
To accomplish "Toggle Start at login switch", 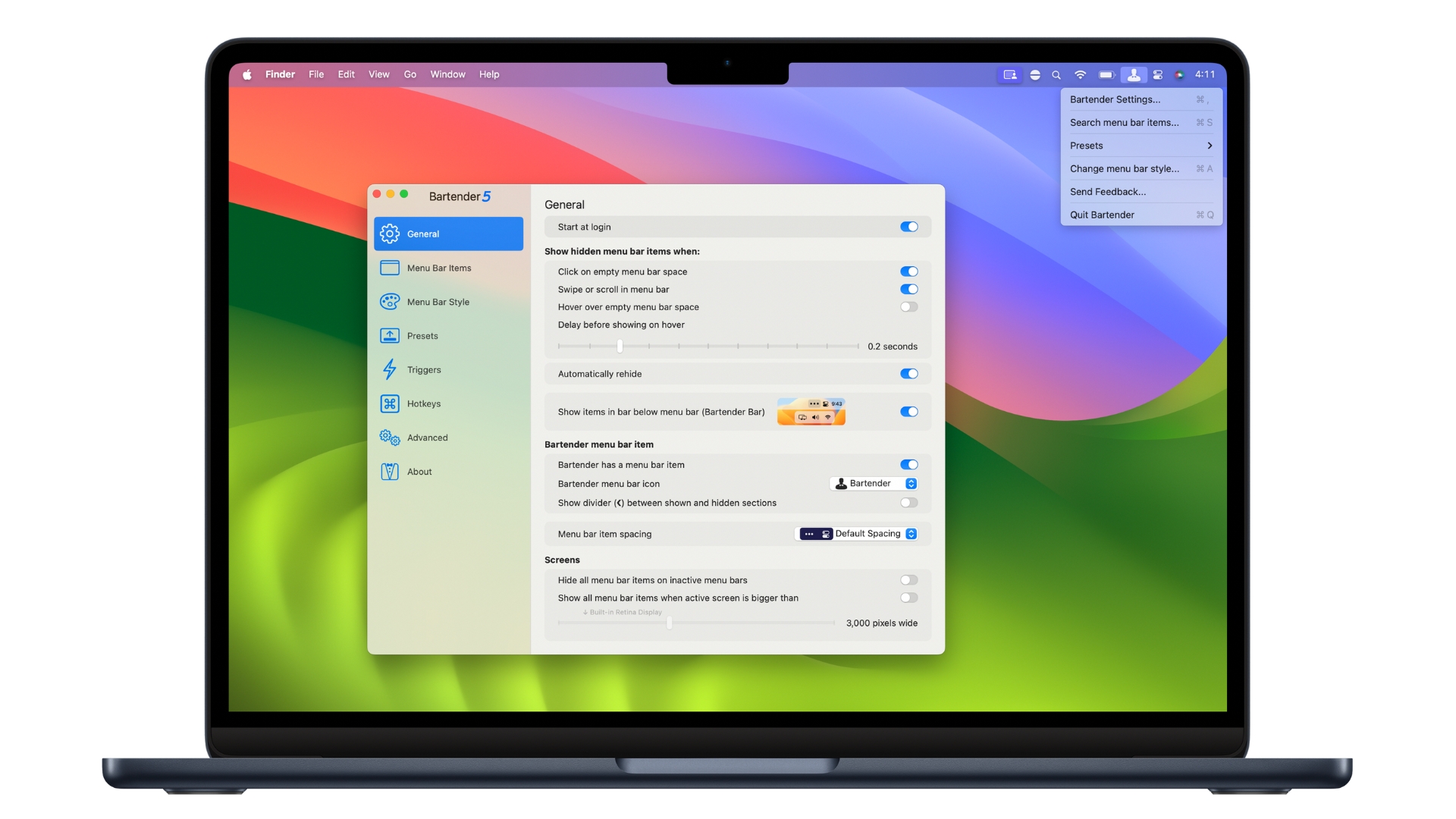I will 909,227.
